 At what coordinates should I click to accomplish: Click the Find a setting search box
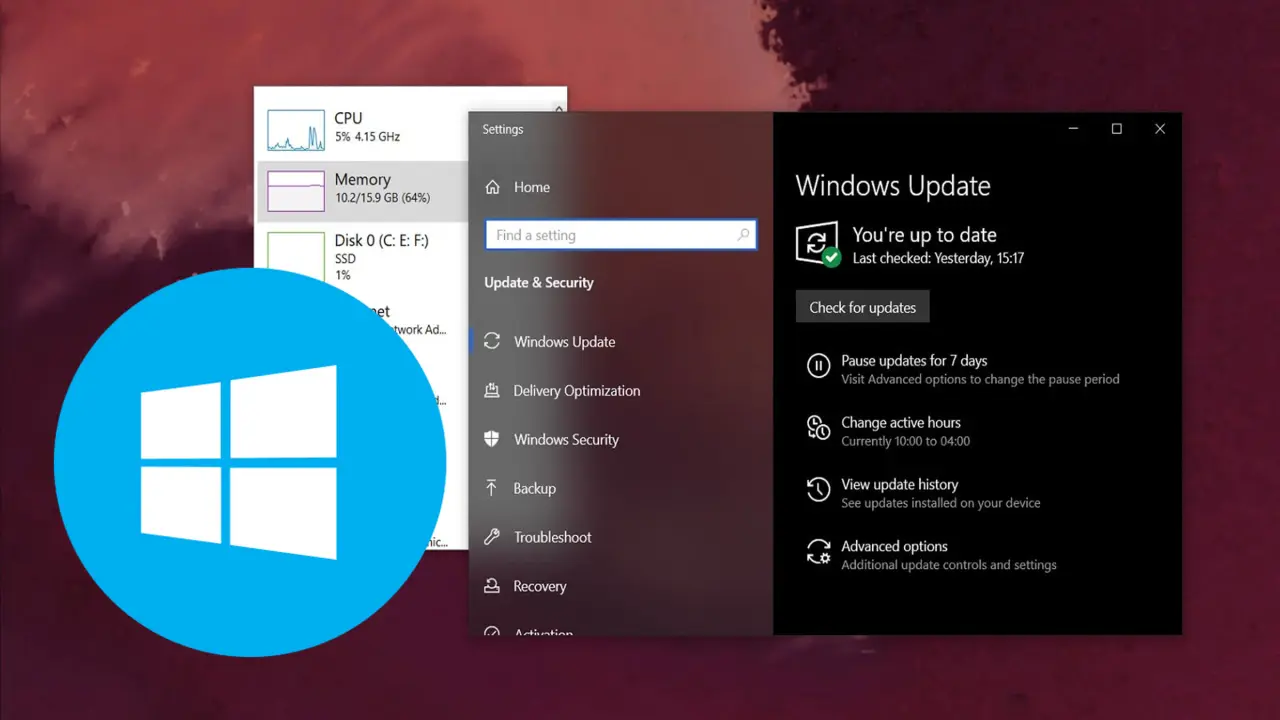pyautogui.click(x=610, y=235)
